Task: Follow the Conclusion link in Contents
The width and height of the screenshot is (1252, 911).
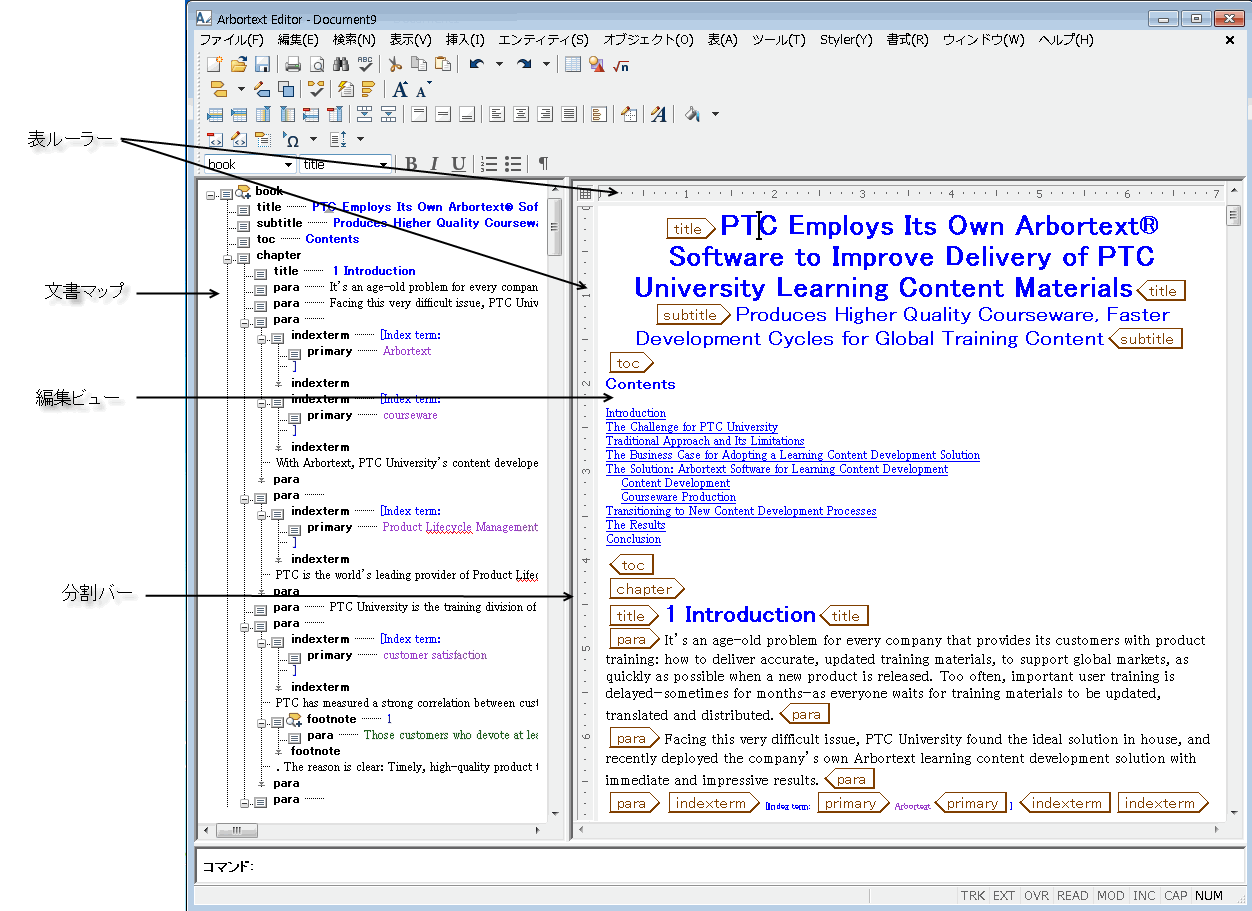Action: (x=634, y=539)
